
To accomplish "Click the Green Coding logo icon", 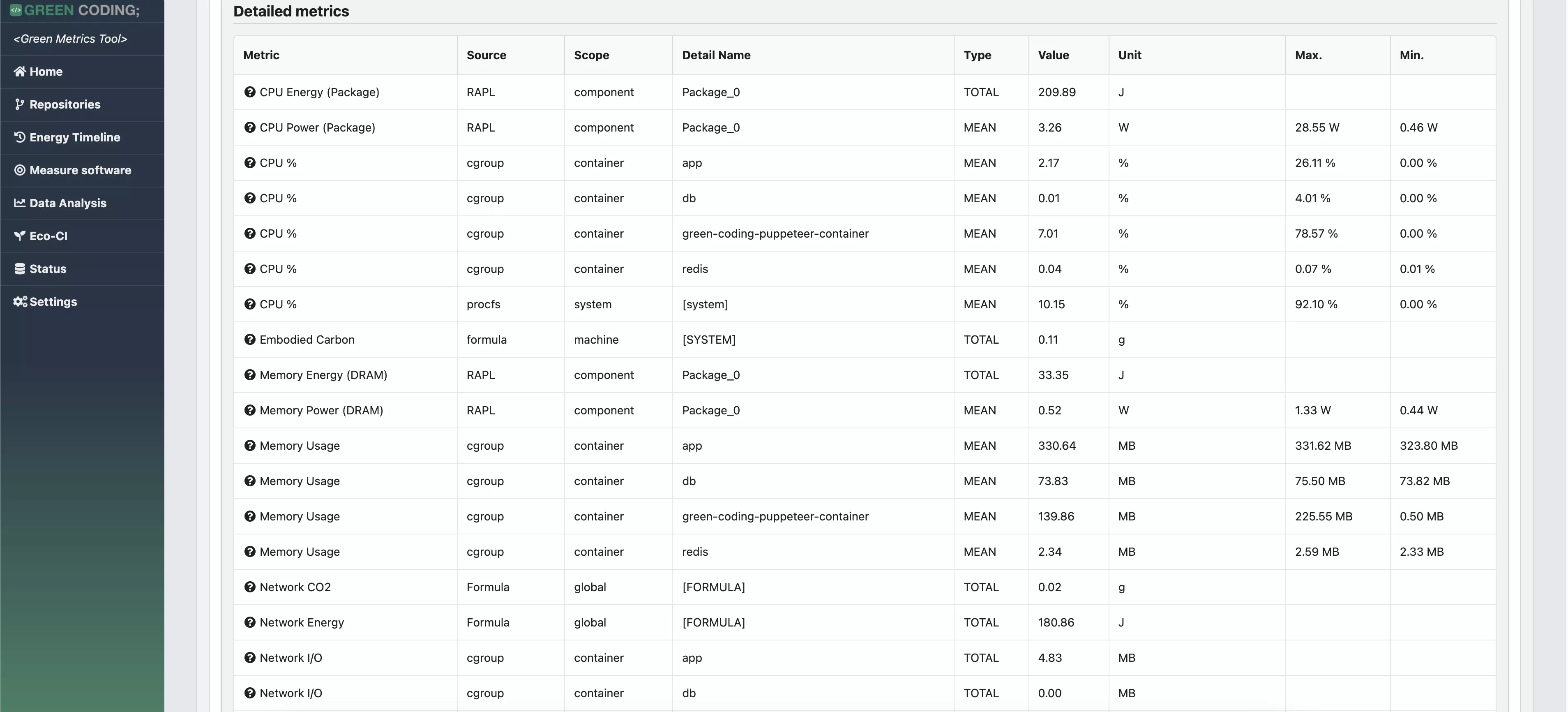I will (x=16, y=10).
